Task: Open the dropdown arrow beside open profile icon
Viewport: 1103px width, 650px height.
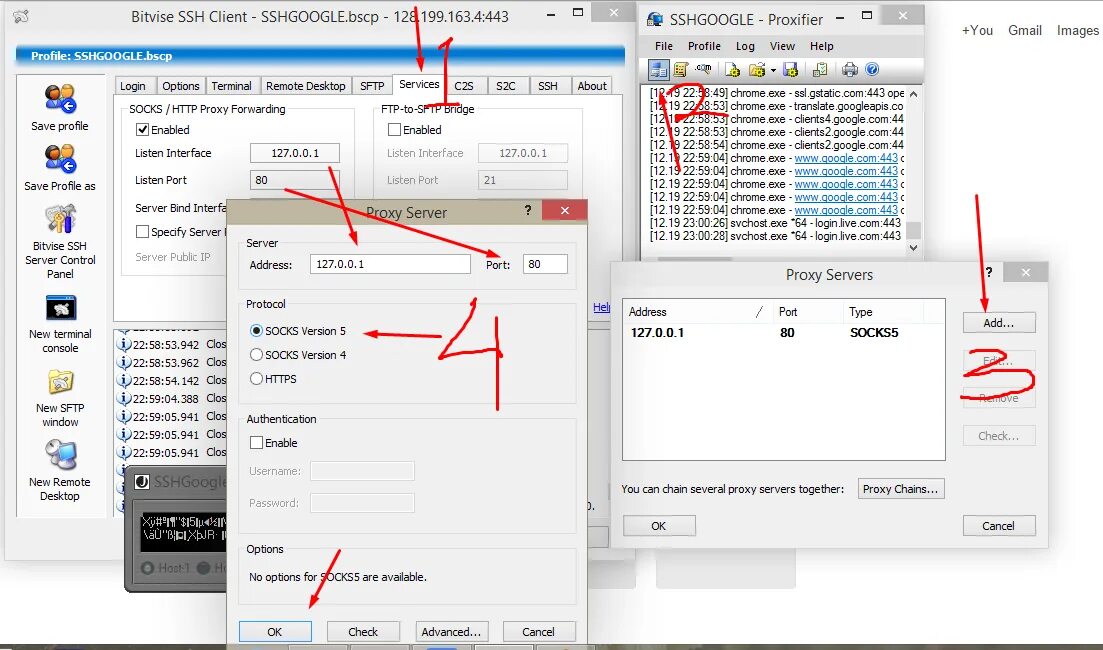Action: point(773,70)
